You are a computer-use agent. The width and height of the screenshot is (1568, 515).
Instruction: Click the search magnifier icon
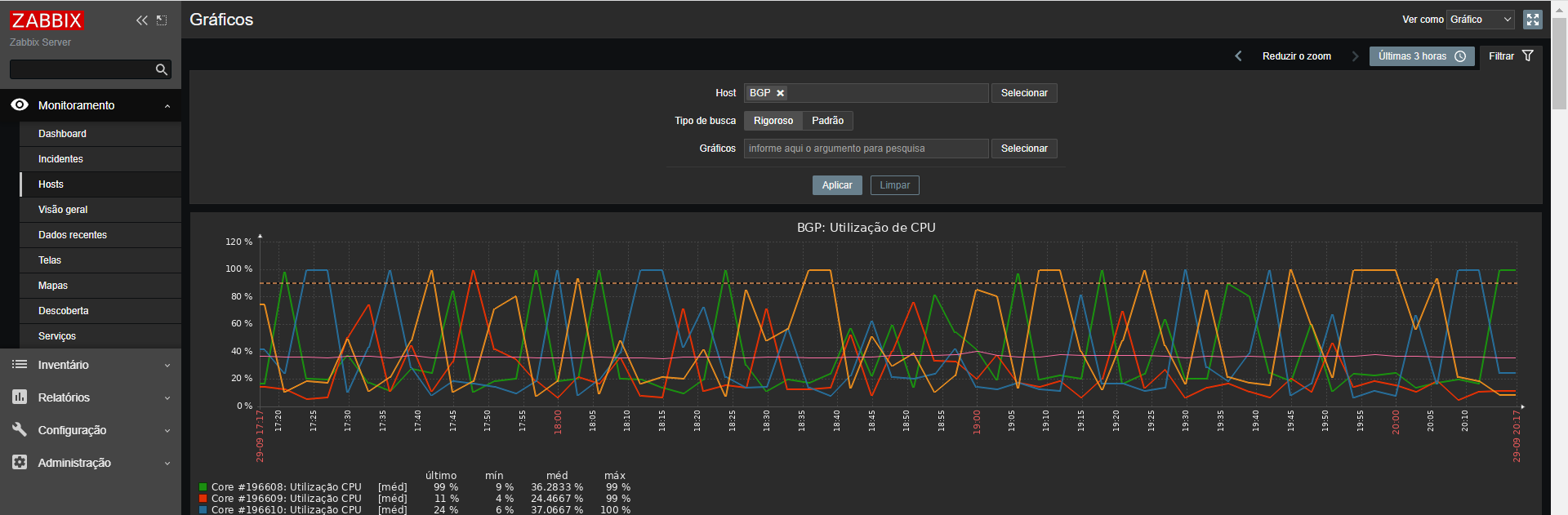[x=162, y=70]
